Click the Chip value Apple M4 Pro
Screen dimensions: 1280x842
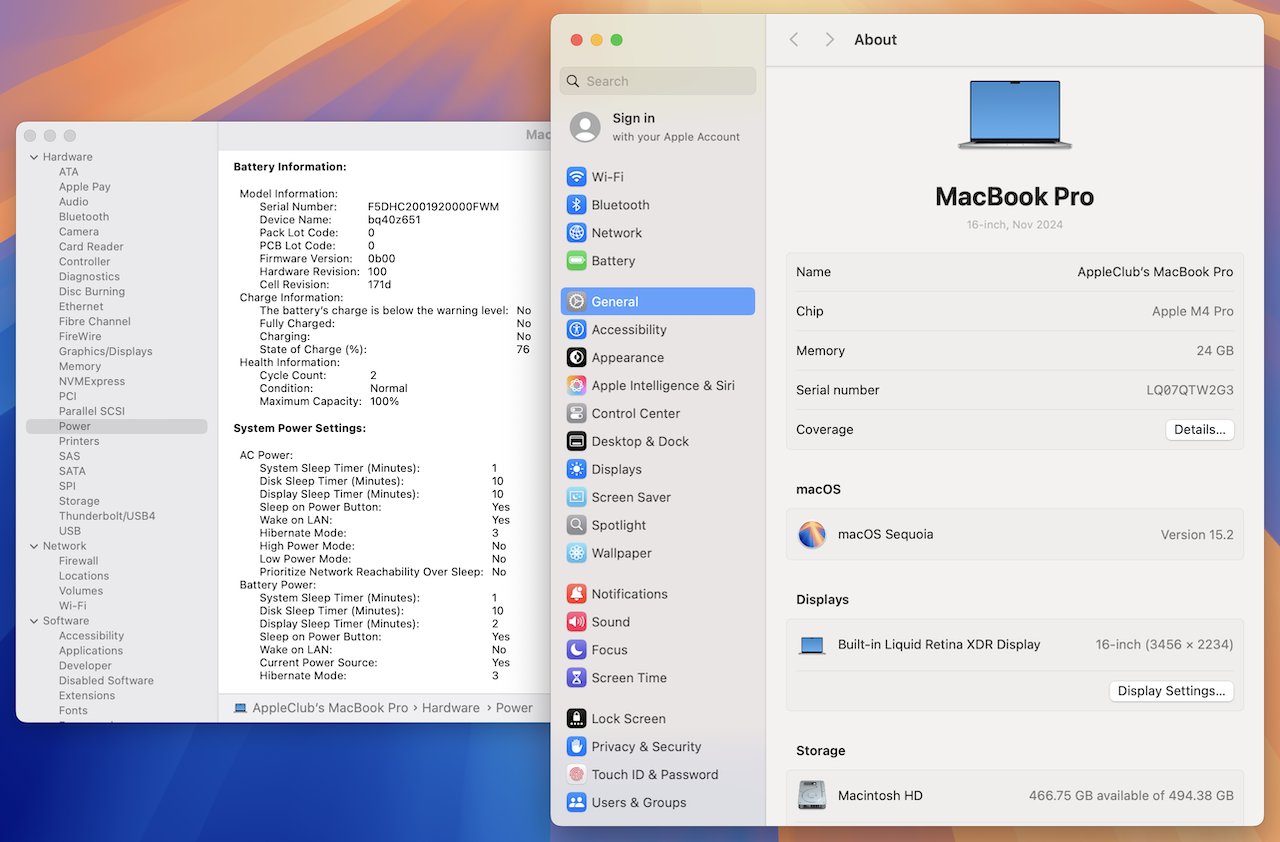click(x=1193, y=311)
